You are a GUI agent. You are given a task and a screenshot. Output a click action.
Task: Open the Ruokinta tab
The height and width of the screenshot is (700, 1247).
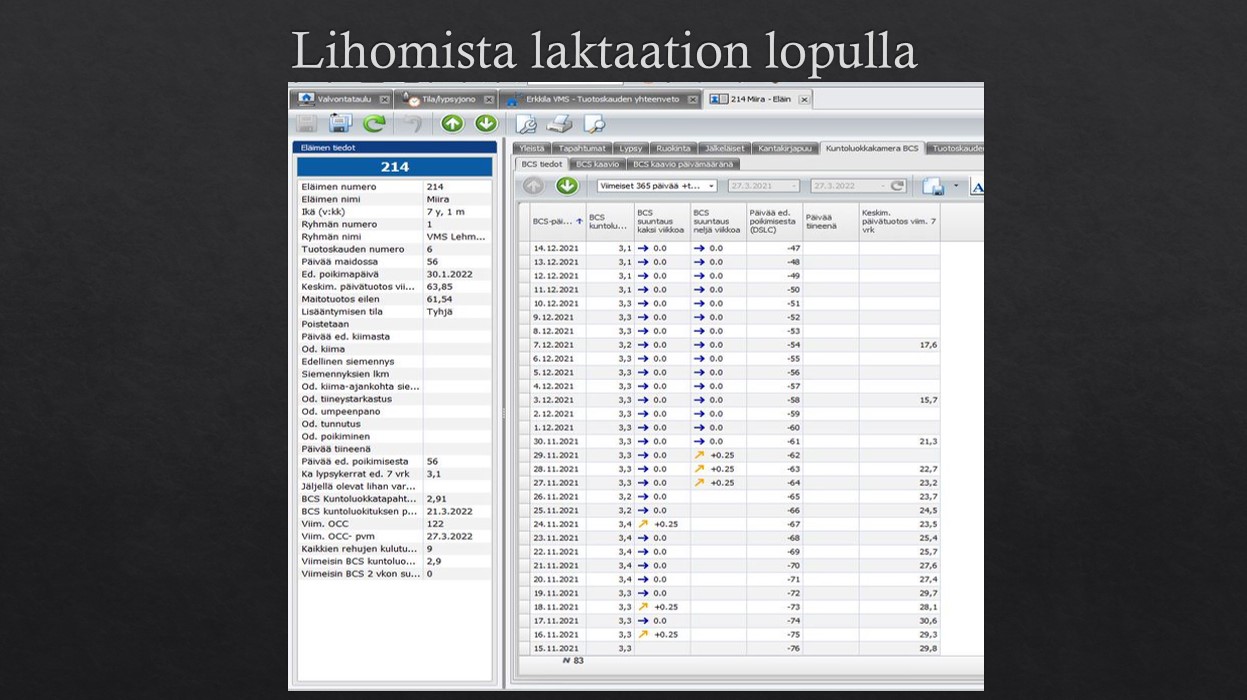point(673,148)
